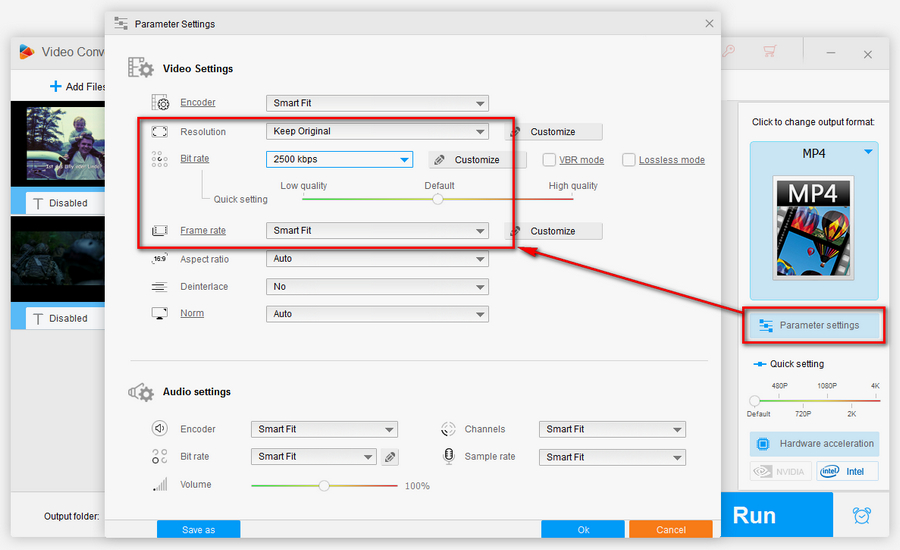Select the Intel acceleration icon
Viewport: 900px width, 550px height.
(x=847, y=471)
